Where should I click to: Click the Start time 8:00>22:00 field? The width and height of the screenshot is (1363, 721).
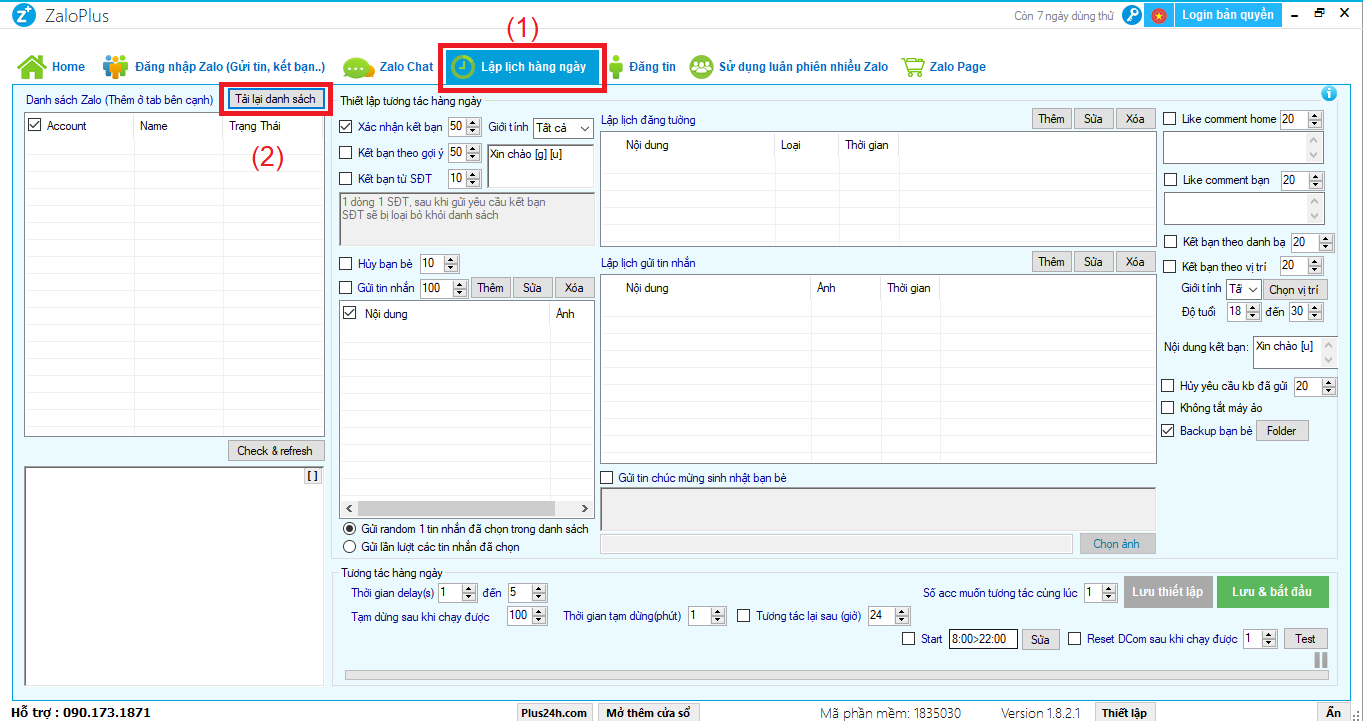982,639
